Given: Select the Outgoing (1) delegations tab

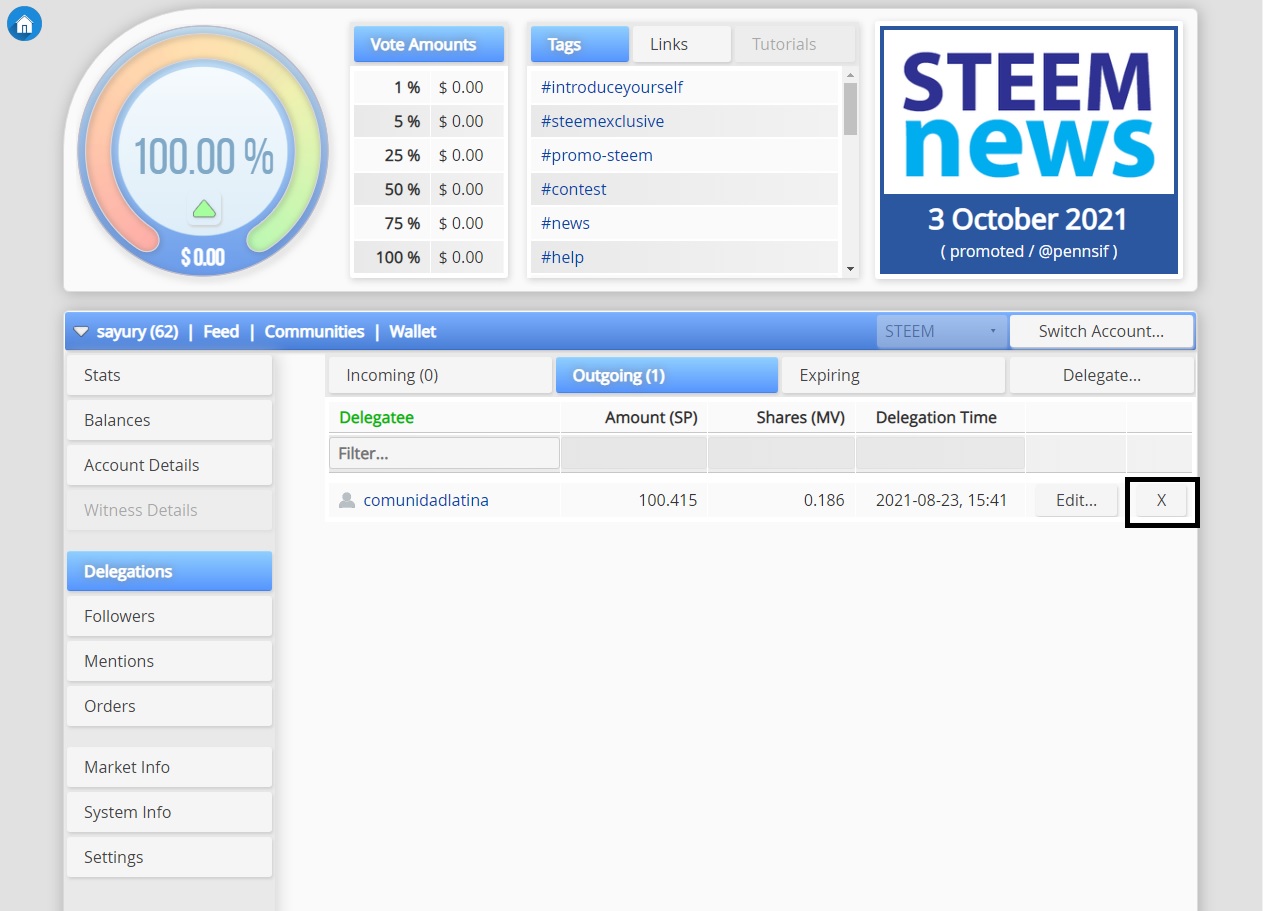Looking at the screenshot, I should coord(667,375).
